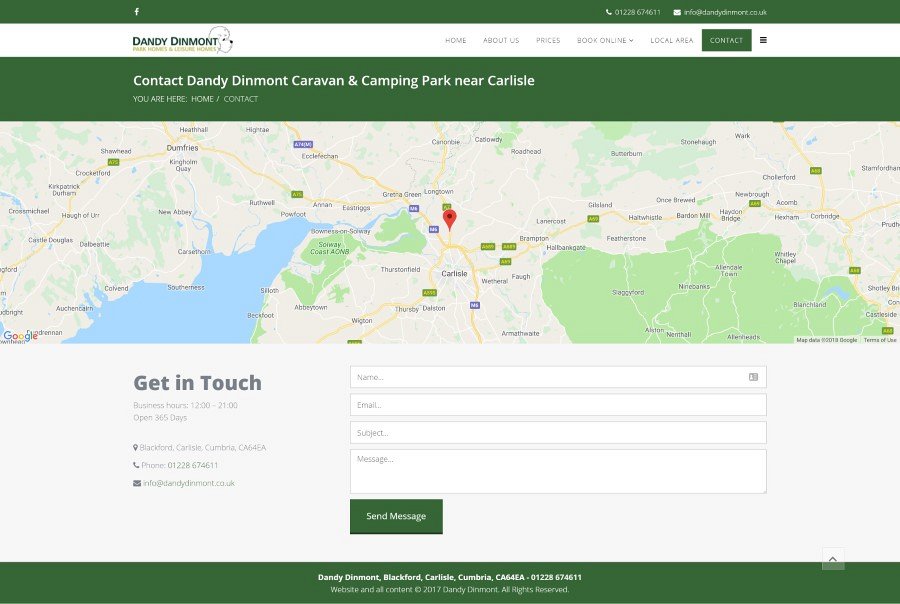
Task: Open the hamburger menu icon
Action: tap(763, 40)
